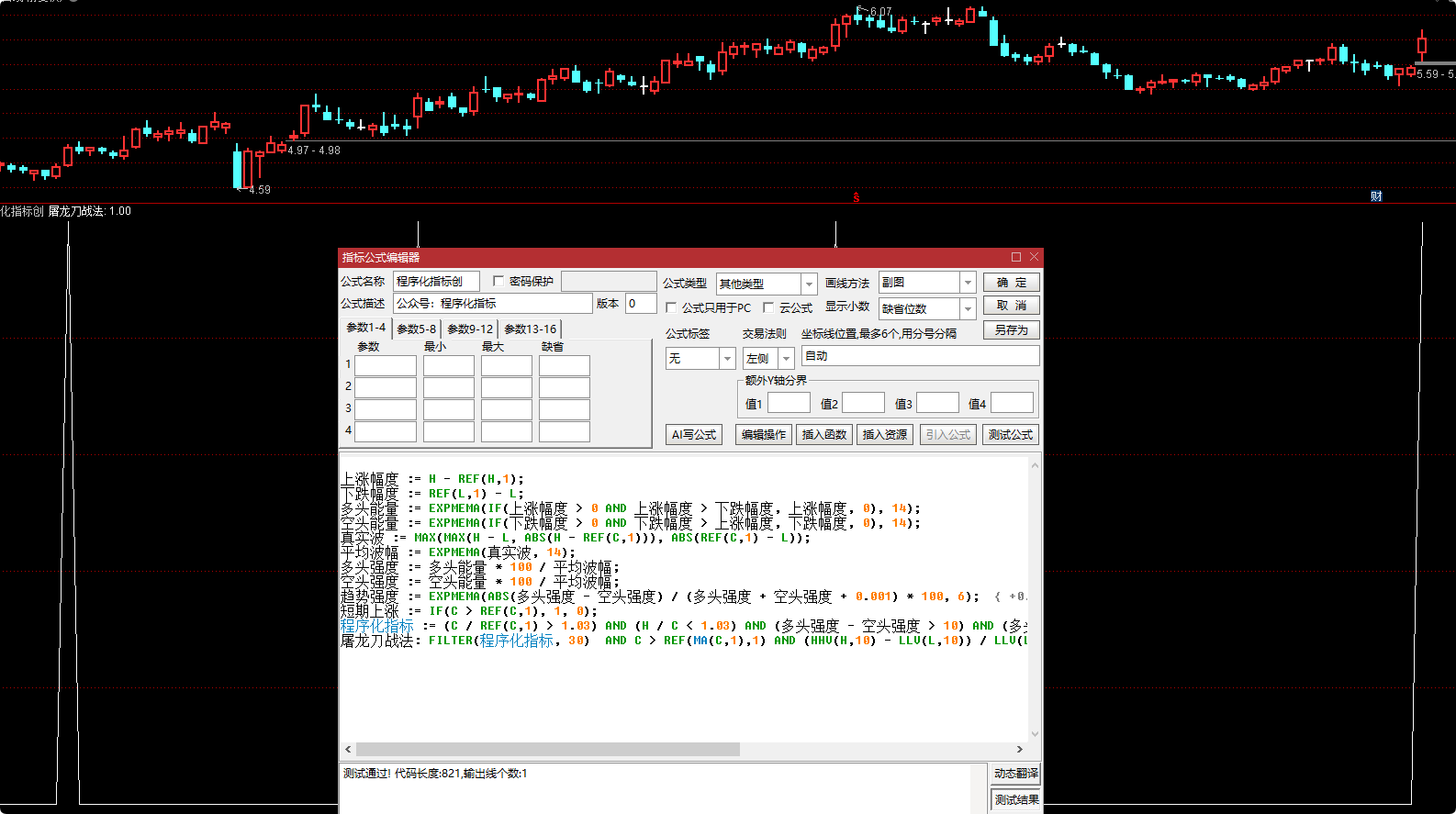Toggle the 云公式 checkbox
The height and width of the screenshot is (814, 1456).
click(768, 307)
